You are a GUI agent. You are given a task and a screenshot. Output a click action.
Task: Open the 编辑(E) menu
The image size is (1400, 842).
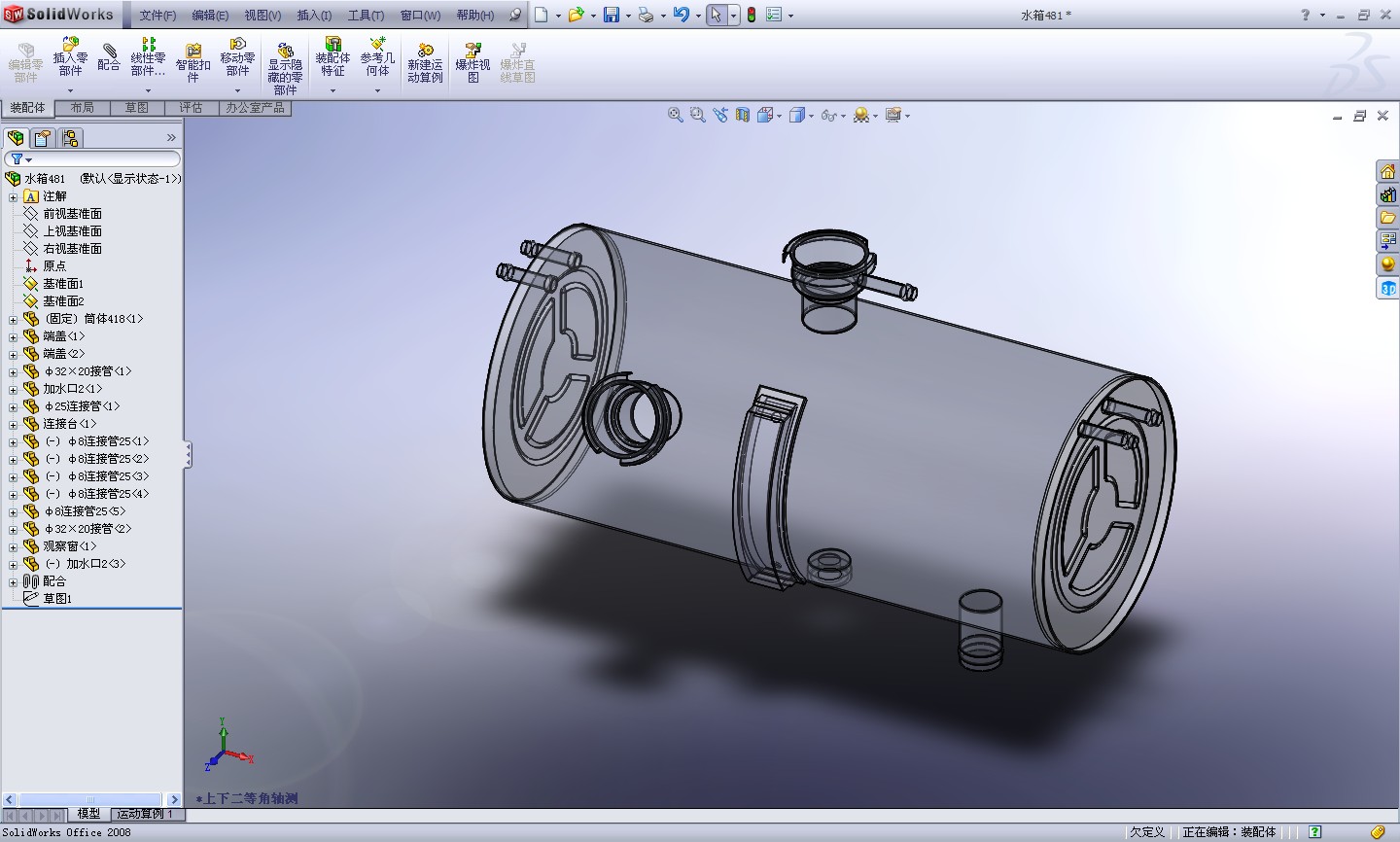point(210,15)
